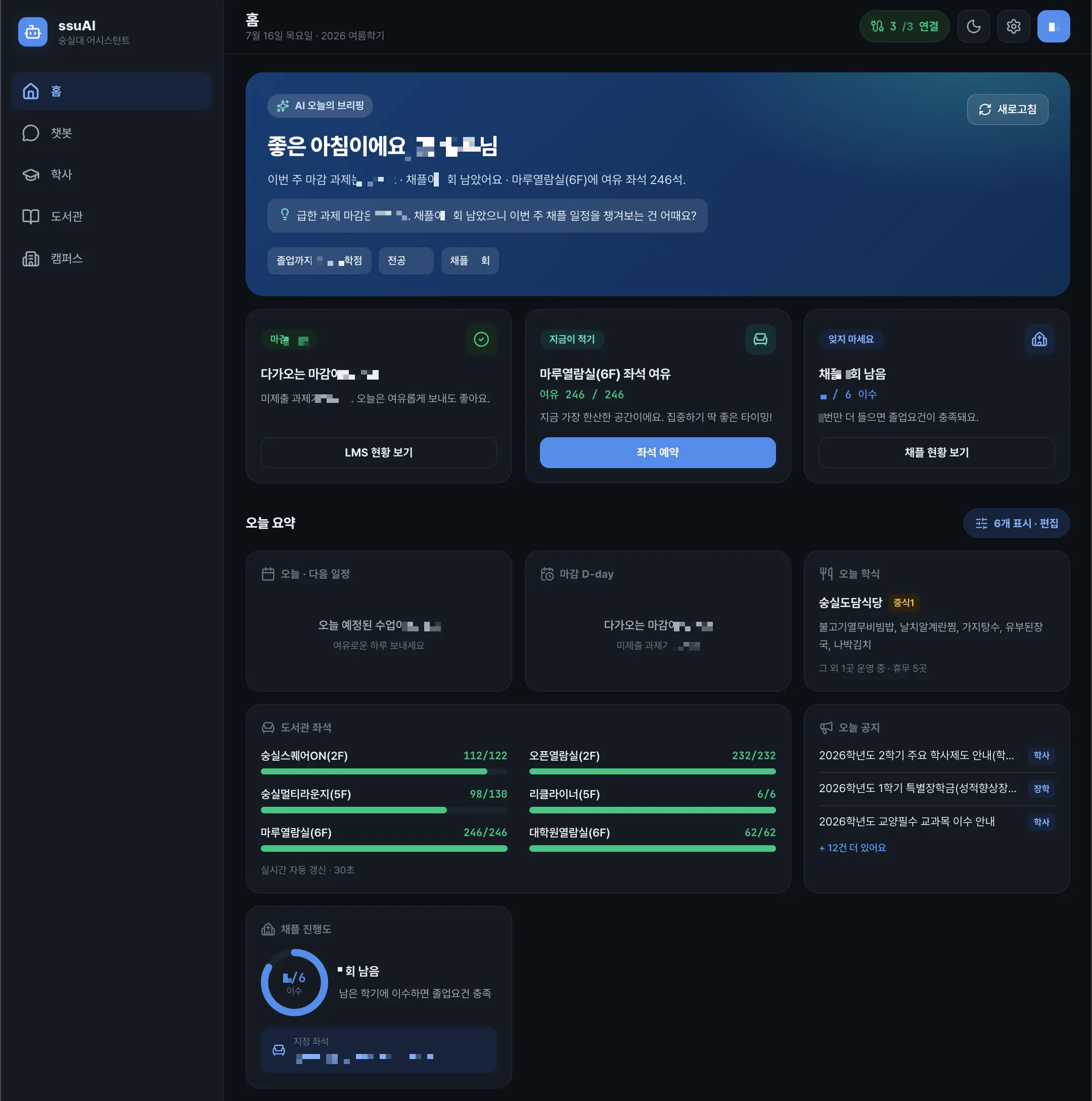Screen dimensions: 1092x1101
Task: Open notice 2026학년도 교양필수 교과목 이수 안내
Action: (x=907, y=822)
